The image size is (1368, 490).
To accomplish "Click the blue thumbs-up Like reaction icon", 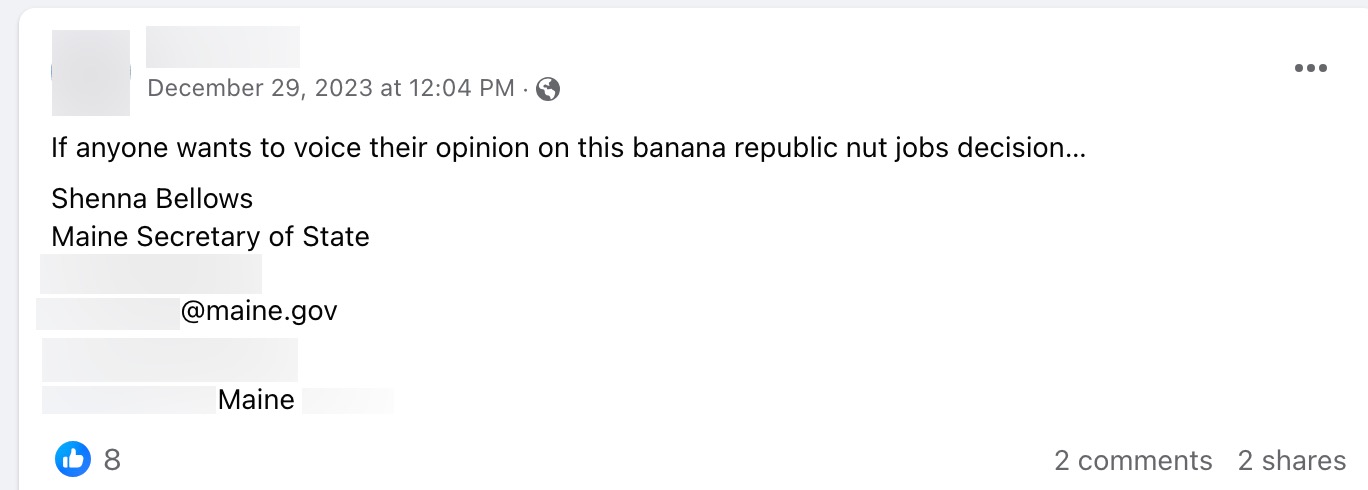I will pyautogui.click(x=72, y=459).
